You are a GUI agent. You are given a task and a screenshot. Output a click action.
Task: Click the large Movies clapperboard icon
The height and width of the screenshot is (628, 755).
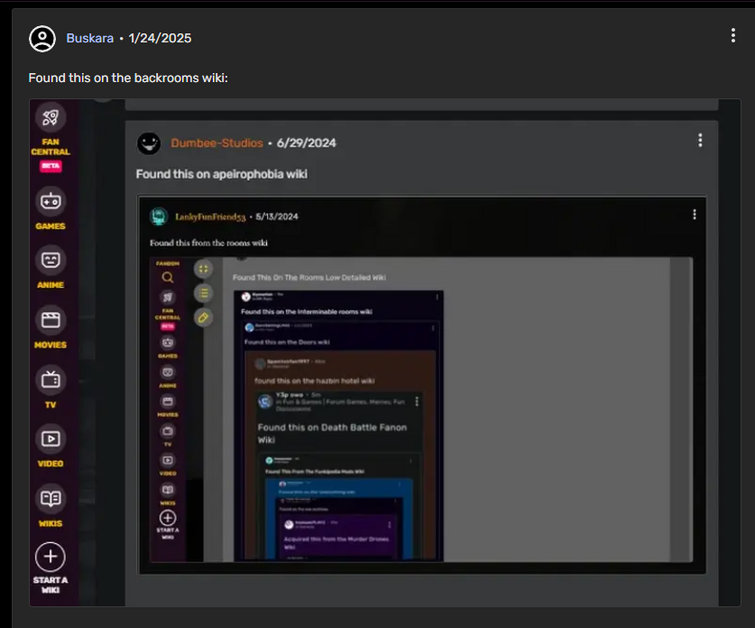(51, 320)
